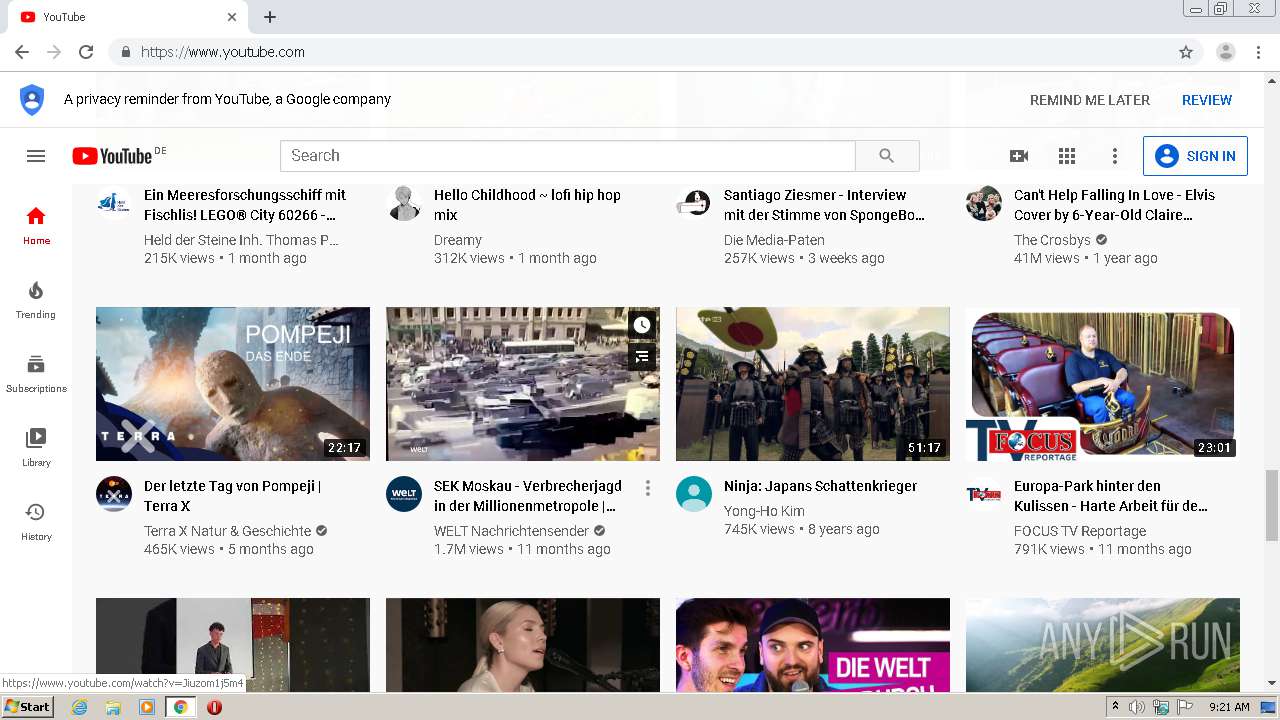Click the browser address bar URL
The image size is (1280, 720).
click(x=223, y=52)
